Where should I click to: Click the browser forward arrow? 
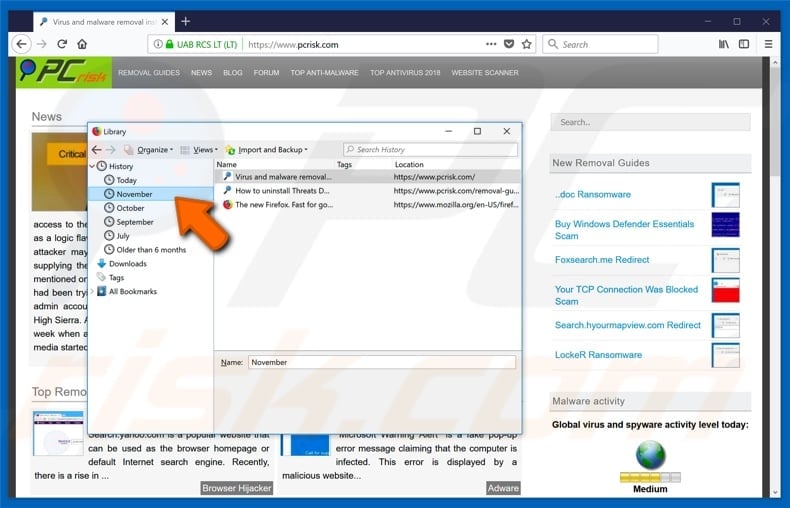tap(42, 44)
